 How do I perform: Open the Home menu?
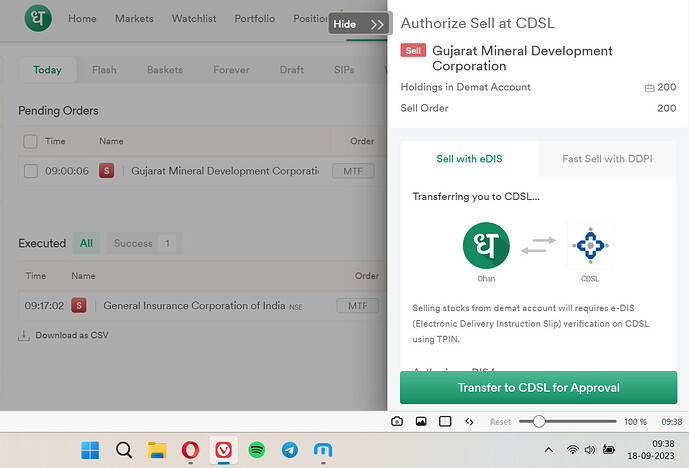82,18
